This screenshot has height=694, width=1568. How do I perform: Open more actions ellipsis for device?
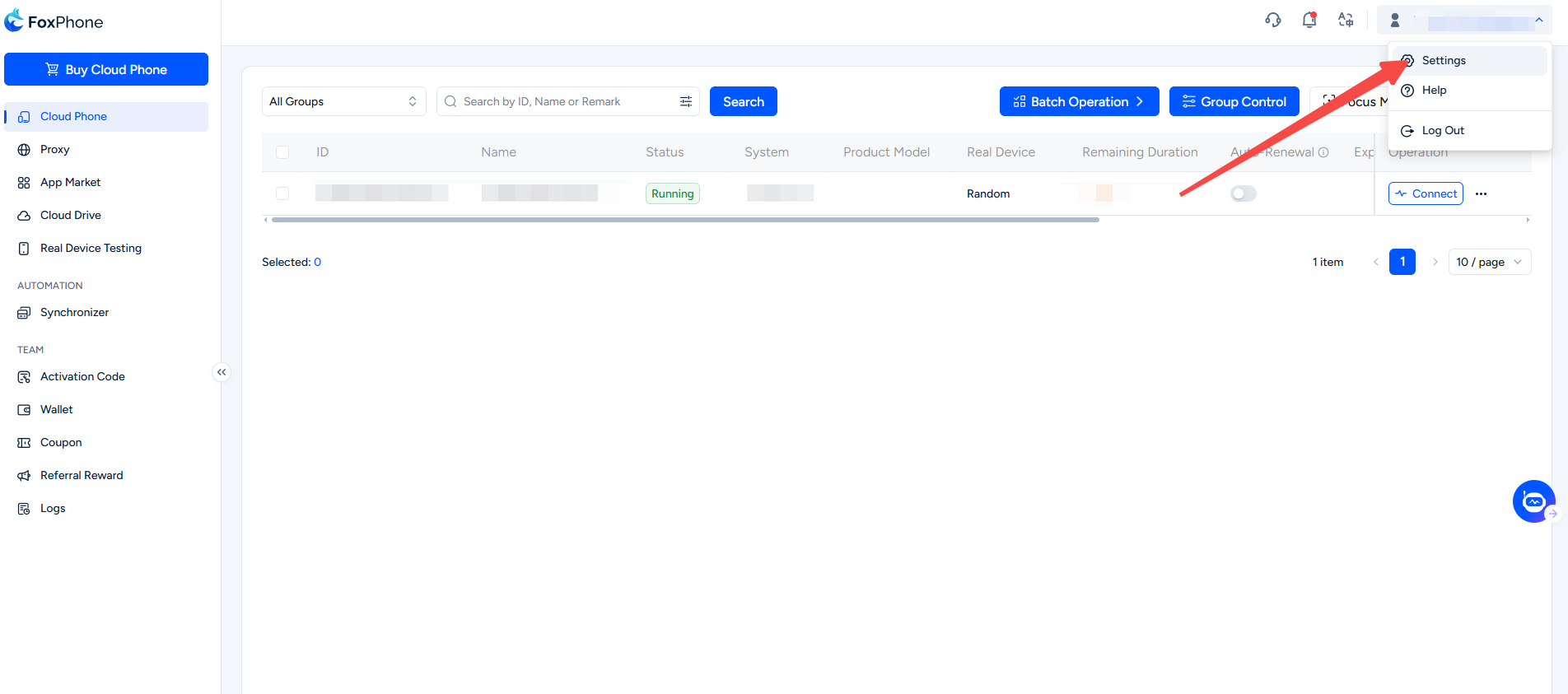click(1482, 193)
